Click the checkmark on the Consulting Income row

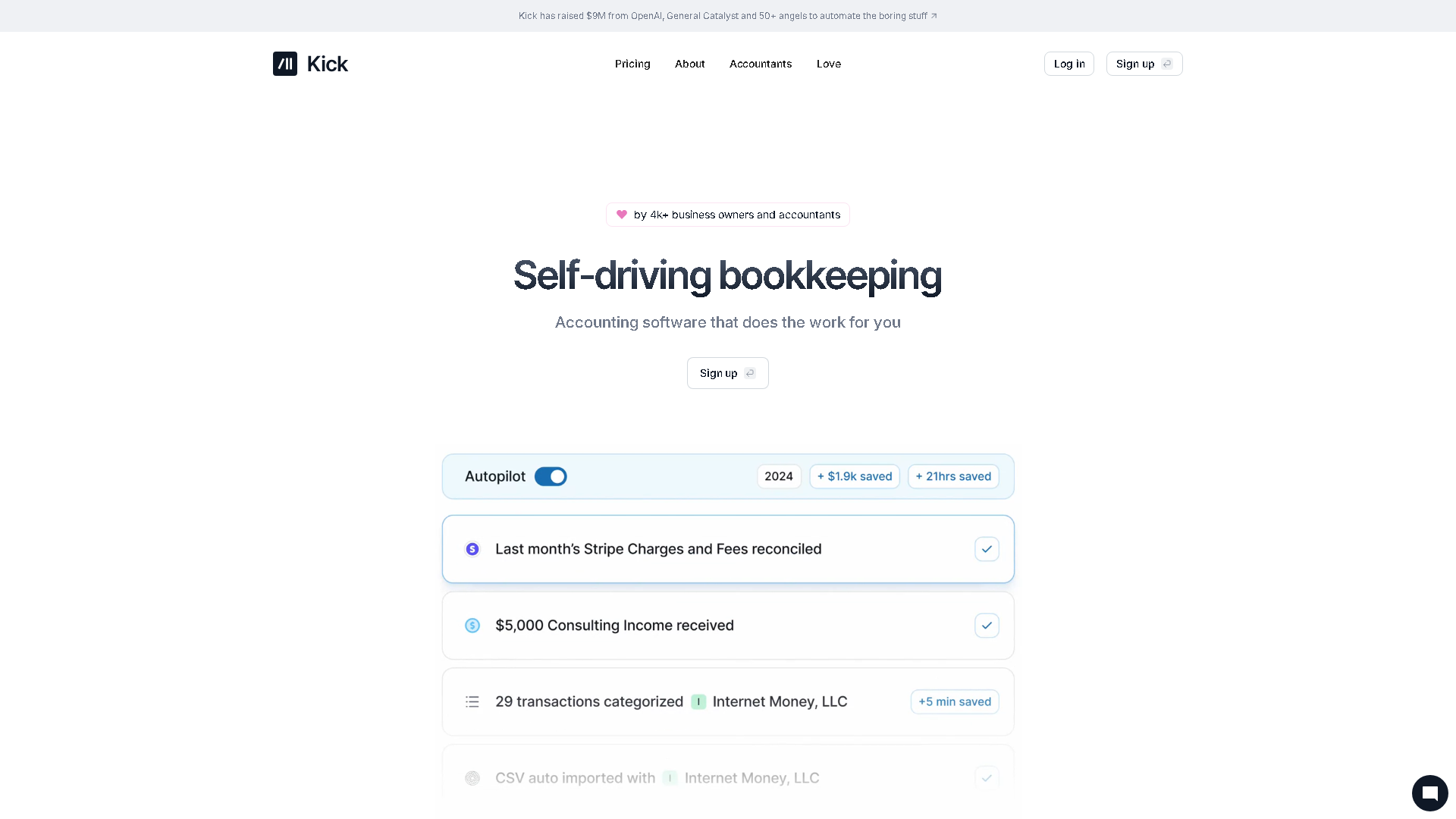pyautogui.click(x=986, y=625)
